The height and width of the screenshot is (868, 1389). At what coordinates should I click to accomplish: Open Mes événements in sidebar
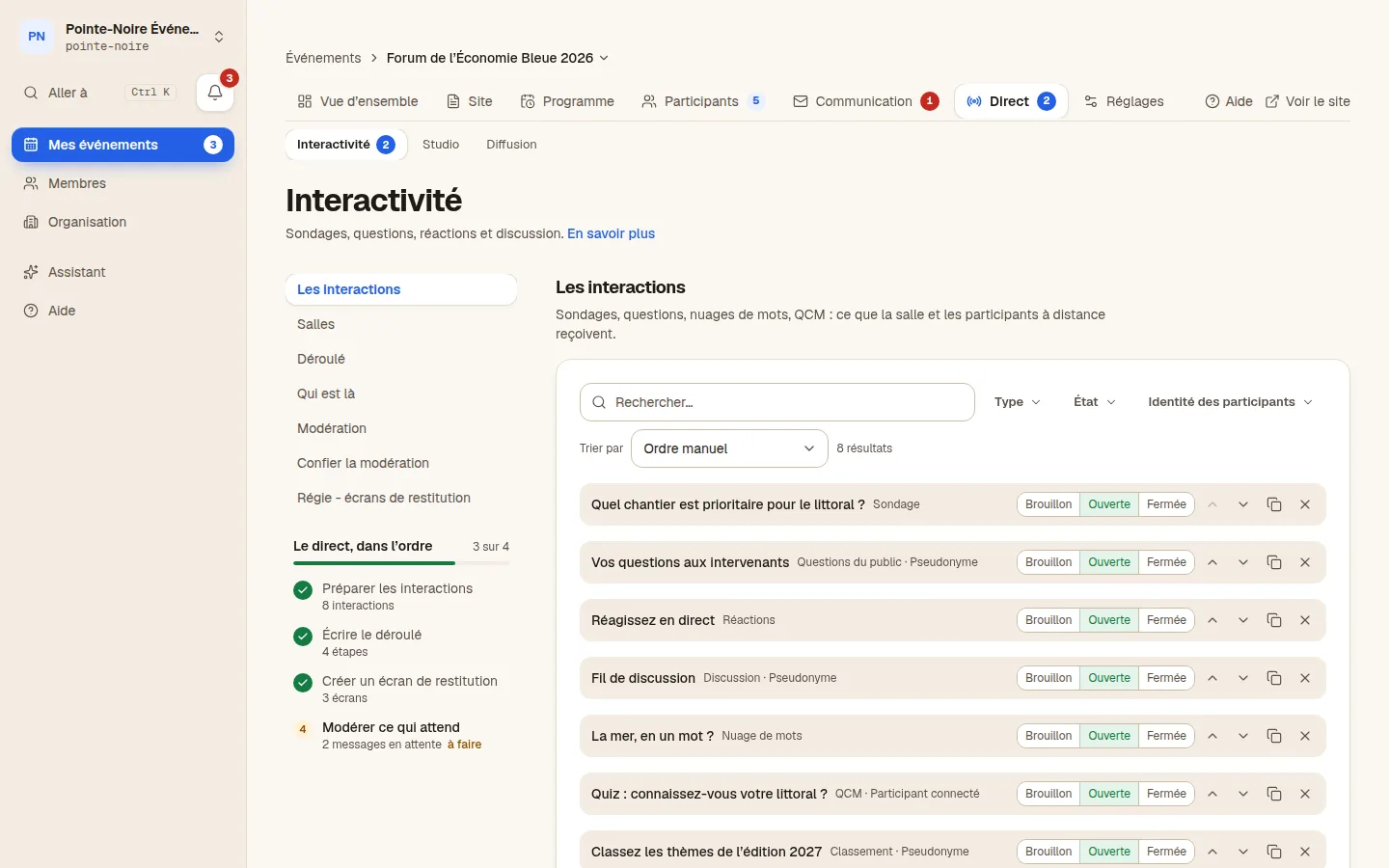(123, 145)
